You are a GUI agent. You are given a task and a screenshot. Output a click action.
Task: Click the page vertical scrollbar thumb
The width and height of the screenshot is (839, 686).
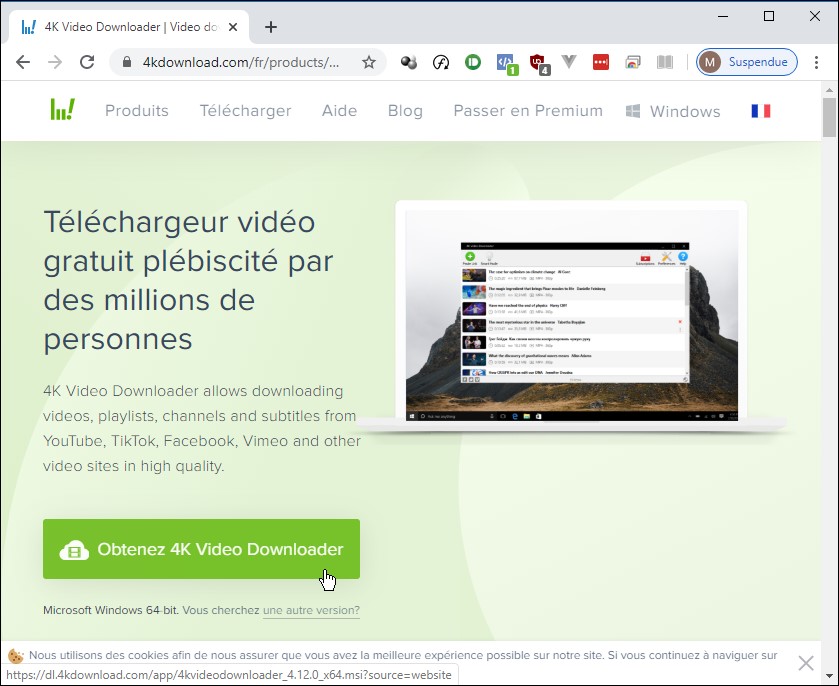click(x=829, y=118)
